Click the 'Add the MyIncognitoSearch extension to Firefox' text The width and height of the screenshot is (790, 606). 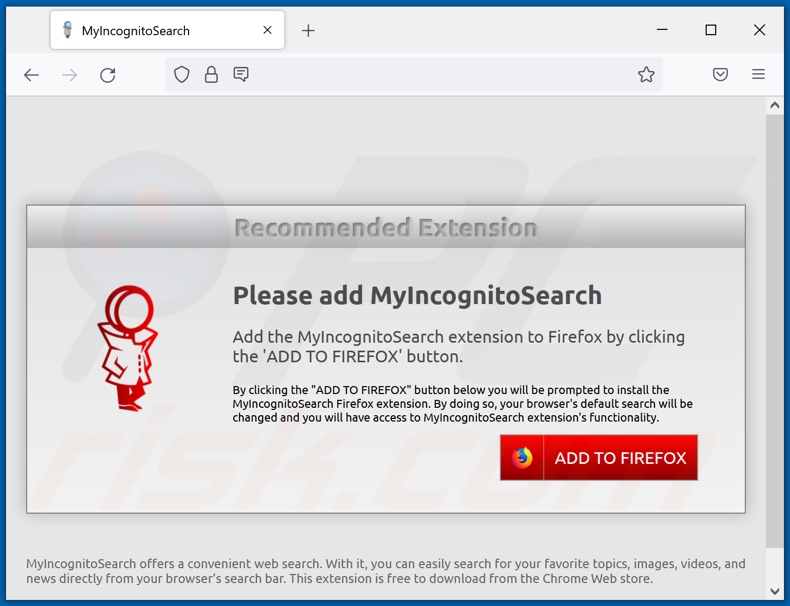coord(458,347)
